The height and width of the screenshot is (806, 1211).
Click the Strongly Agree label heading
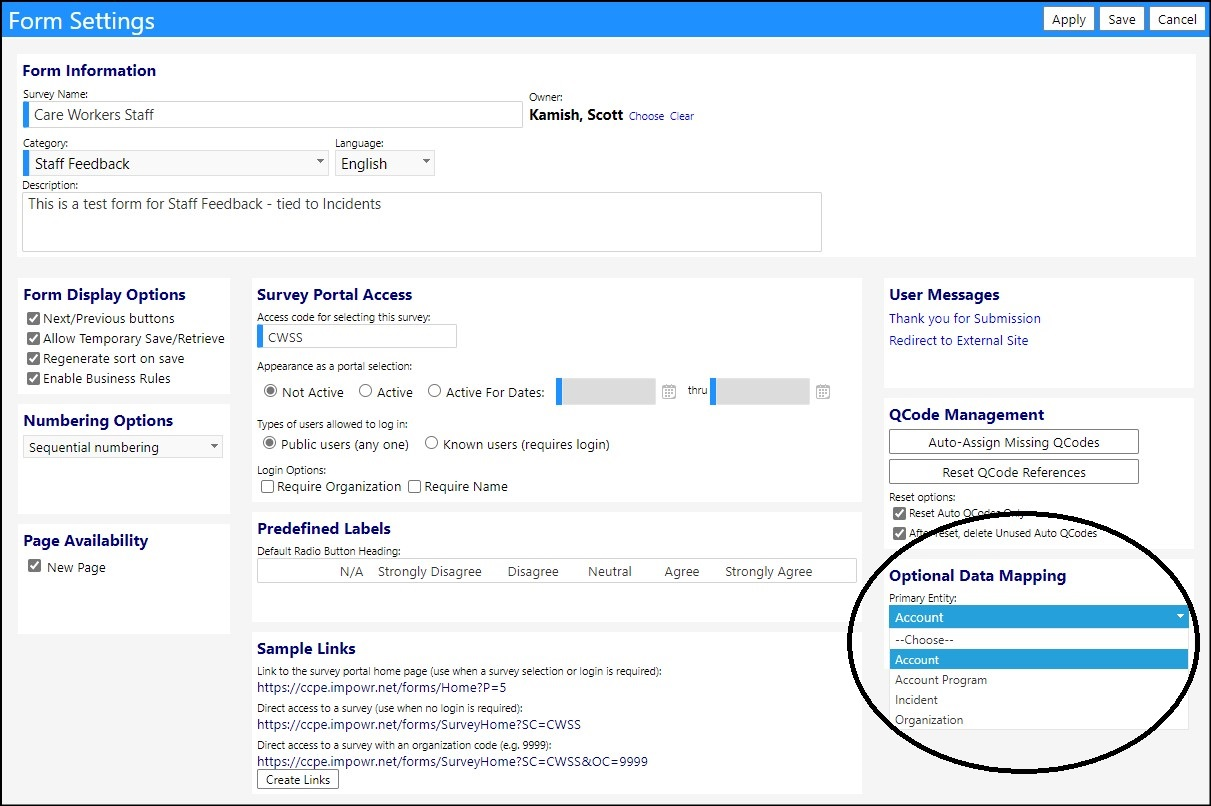(x=769, y=572)
